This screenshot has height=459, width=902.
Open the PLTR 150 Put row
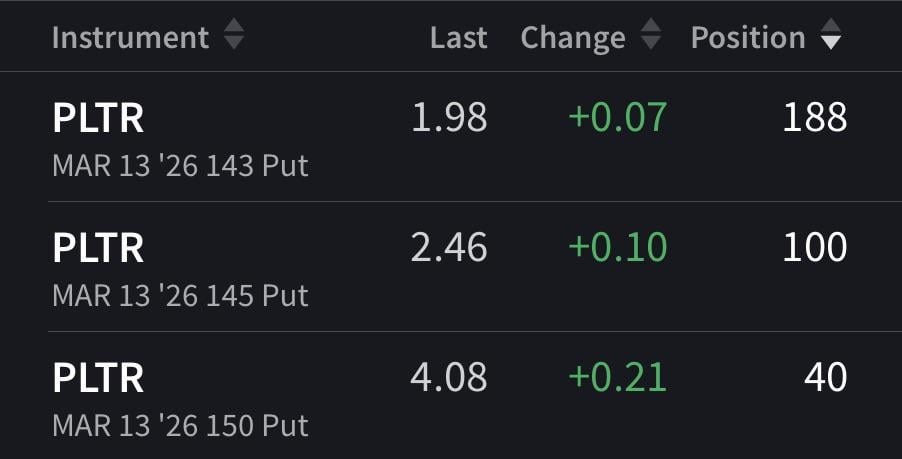tap(98, 378)
